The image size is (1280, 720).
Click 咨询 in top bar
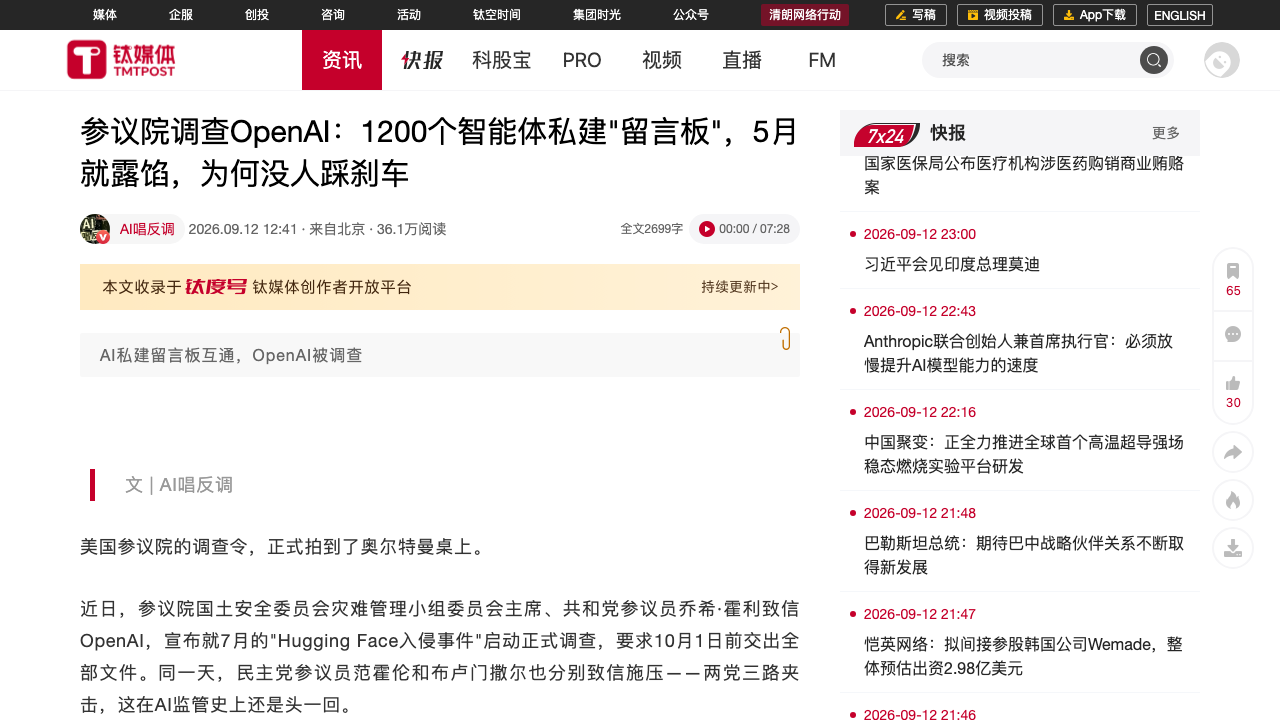click(x=333, y=15)
